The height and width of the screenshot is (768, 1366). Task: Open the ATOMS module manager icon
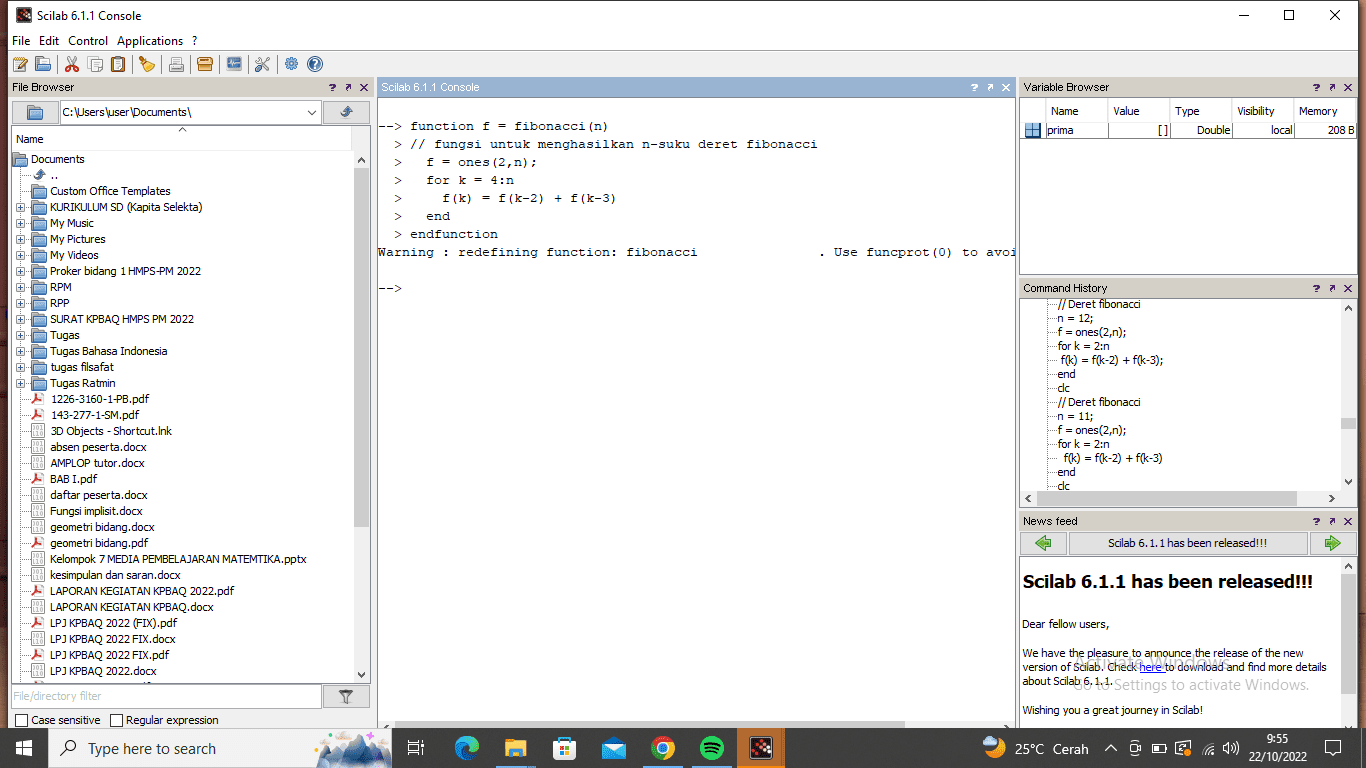pos(205,64)
